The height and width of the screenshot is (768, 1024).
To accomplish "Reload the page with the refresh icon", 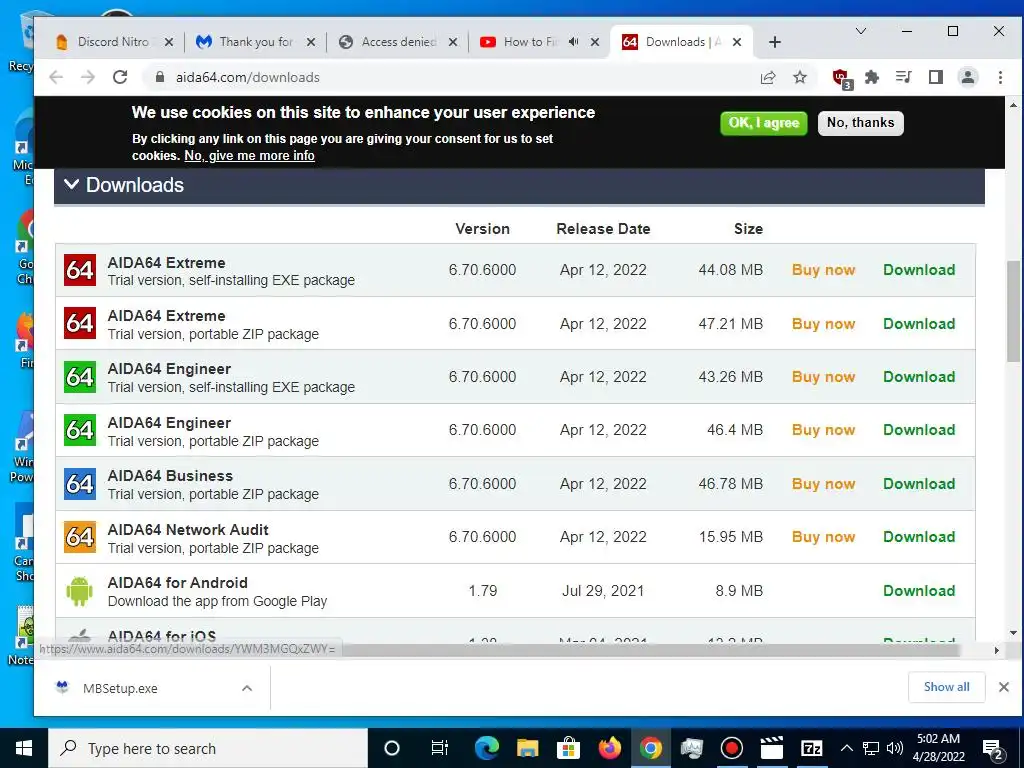I will click(120, 77).
